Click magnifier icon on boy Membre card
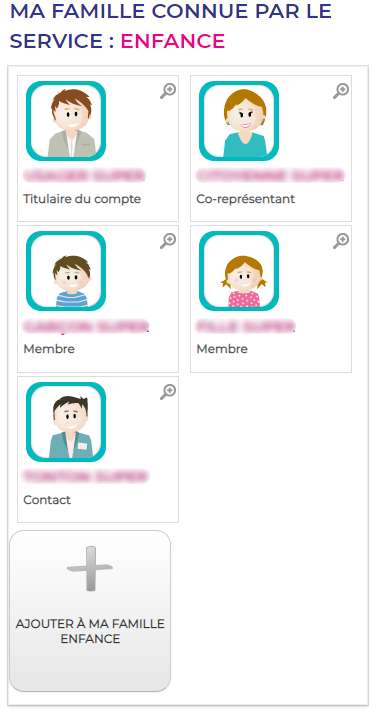 coord(168,241)
